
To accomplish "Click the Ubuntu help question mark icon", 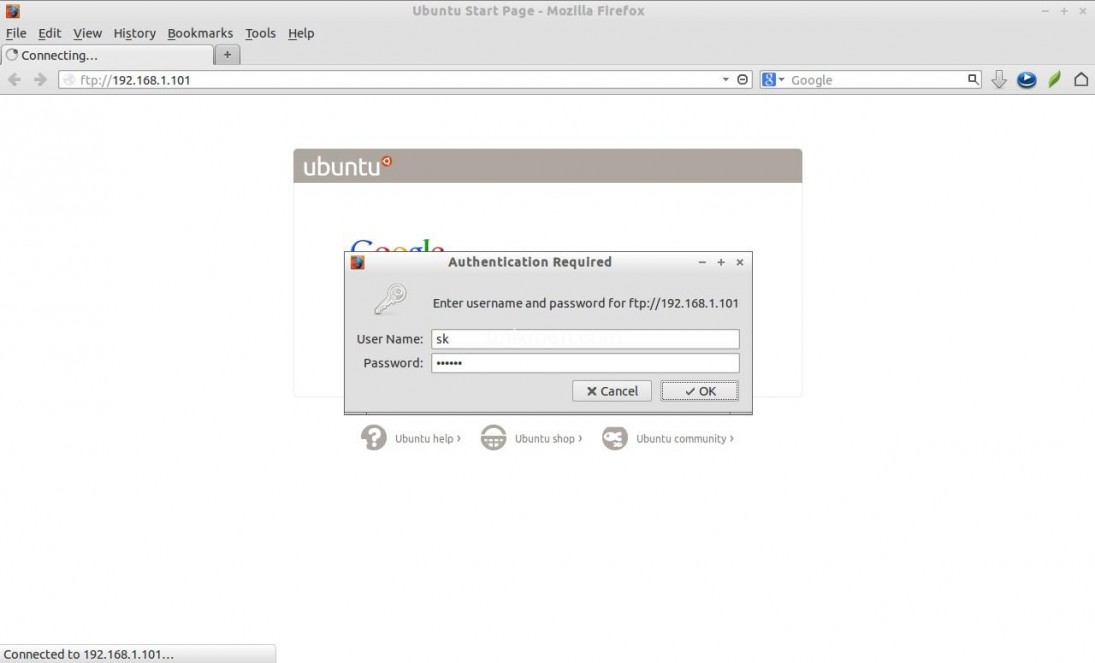I will tap(374, 438).
